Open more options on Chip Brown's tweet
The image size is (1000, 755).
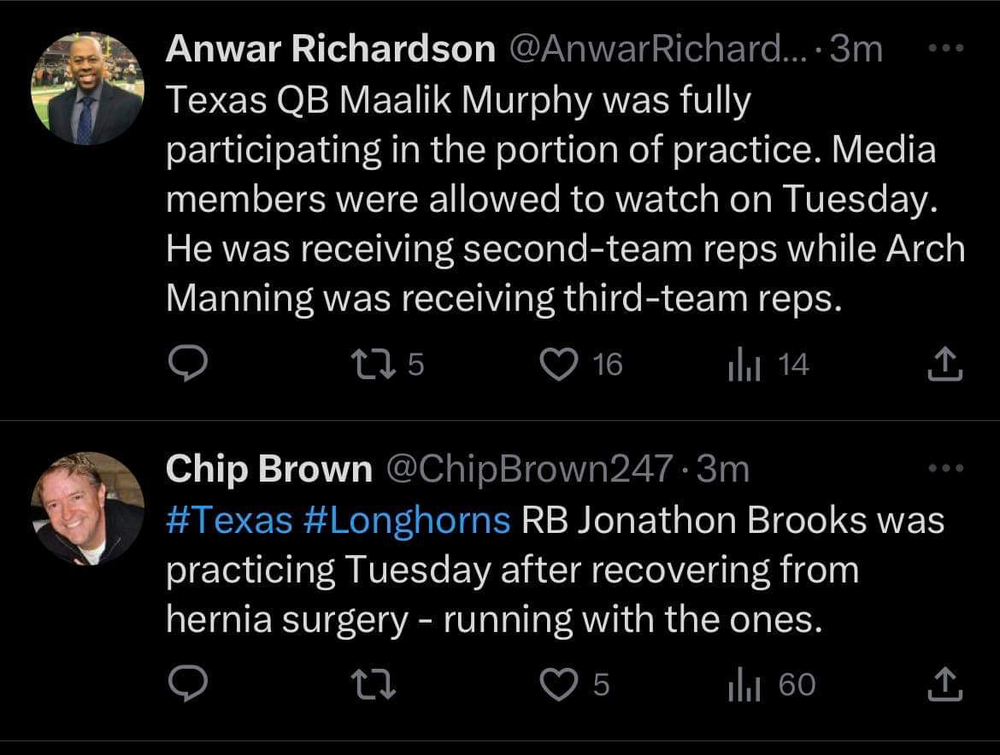[944, 468]
